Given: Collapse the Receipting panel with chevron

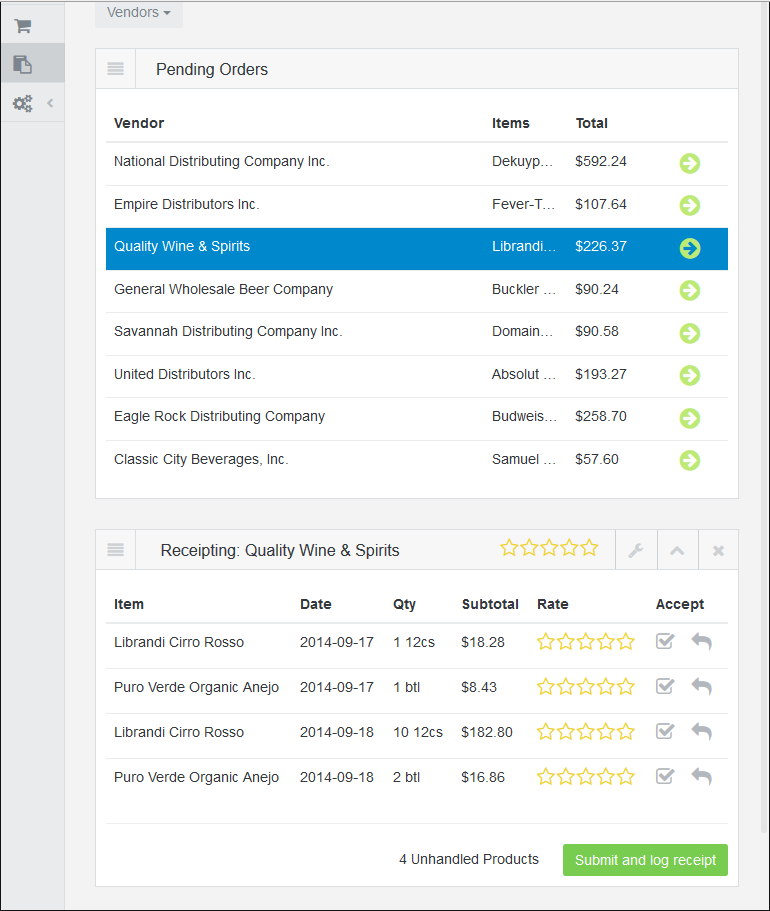Looking at the screenshot, I should (x=677, y=550).
